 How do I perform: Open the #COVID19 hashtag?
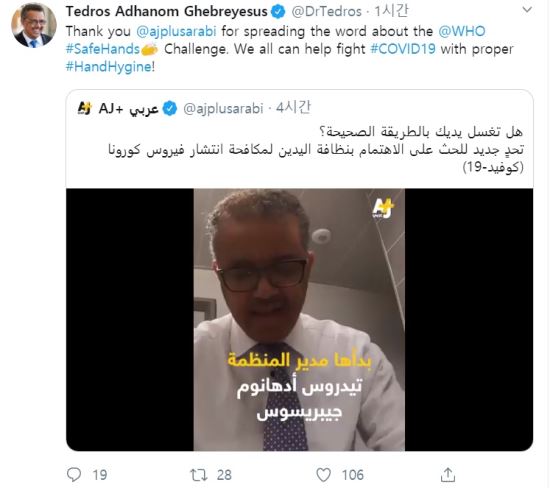click(403, 49)
